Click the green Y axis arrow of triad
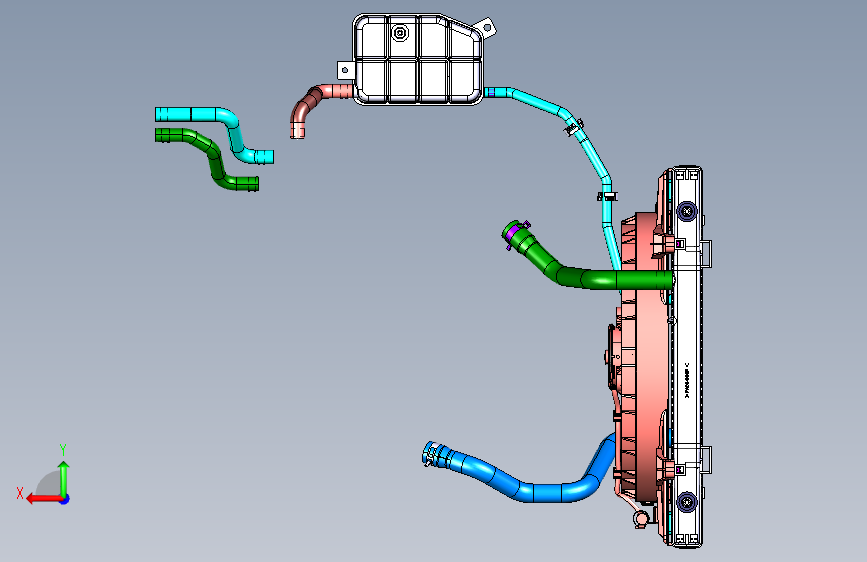867x562 pixels. pos(64,478)
